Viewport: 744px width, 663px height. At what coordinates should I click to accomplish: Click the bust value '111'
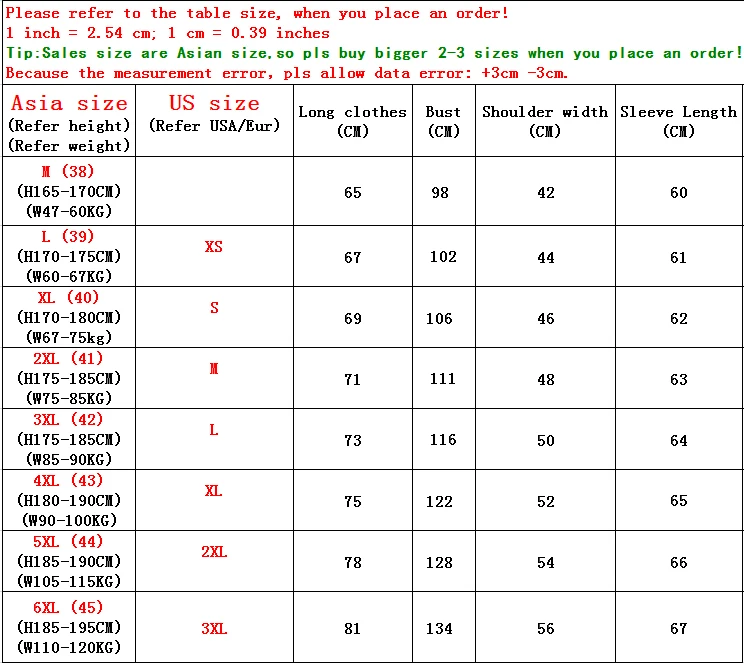[x=443, y=379]
